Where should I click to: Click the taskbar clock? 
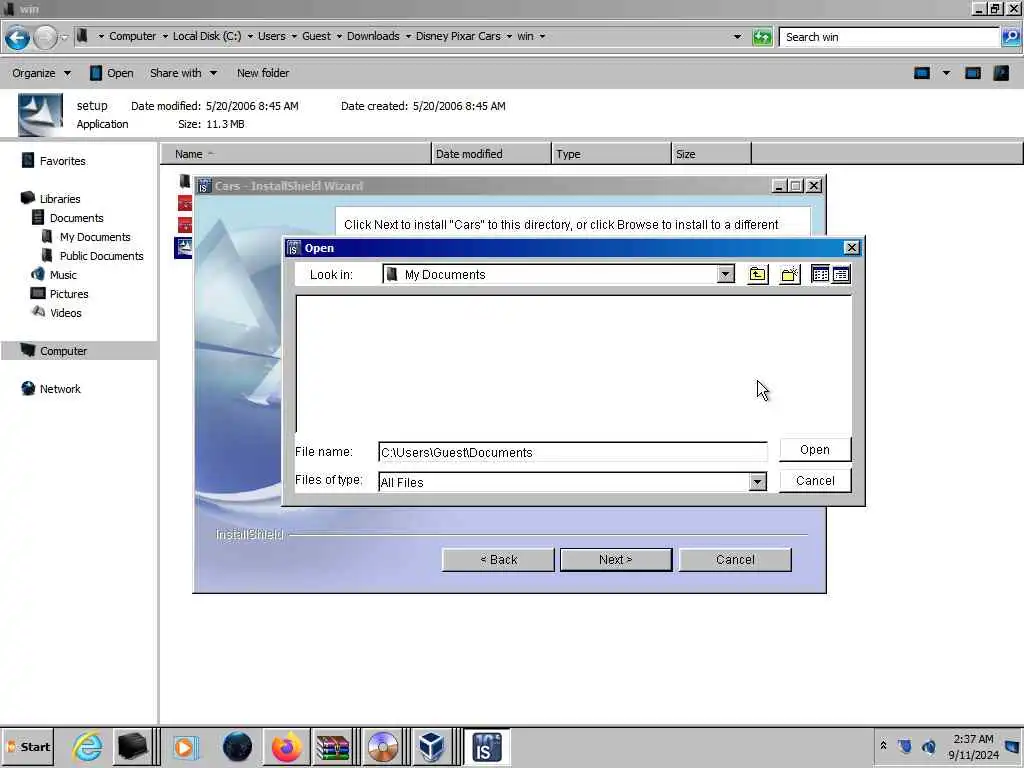(x=973, y=747)
